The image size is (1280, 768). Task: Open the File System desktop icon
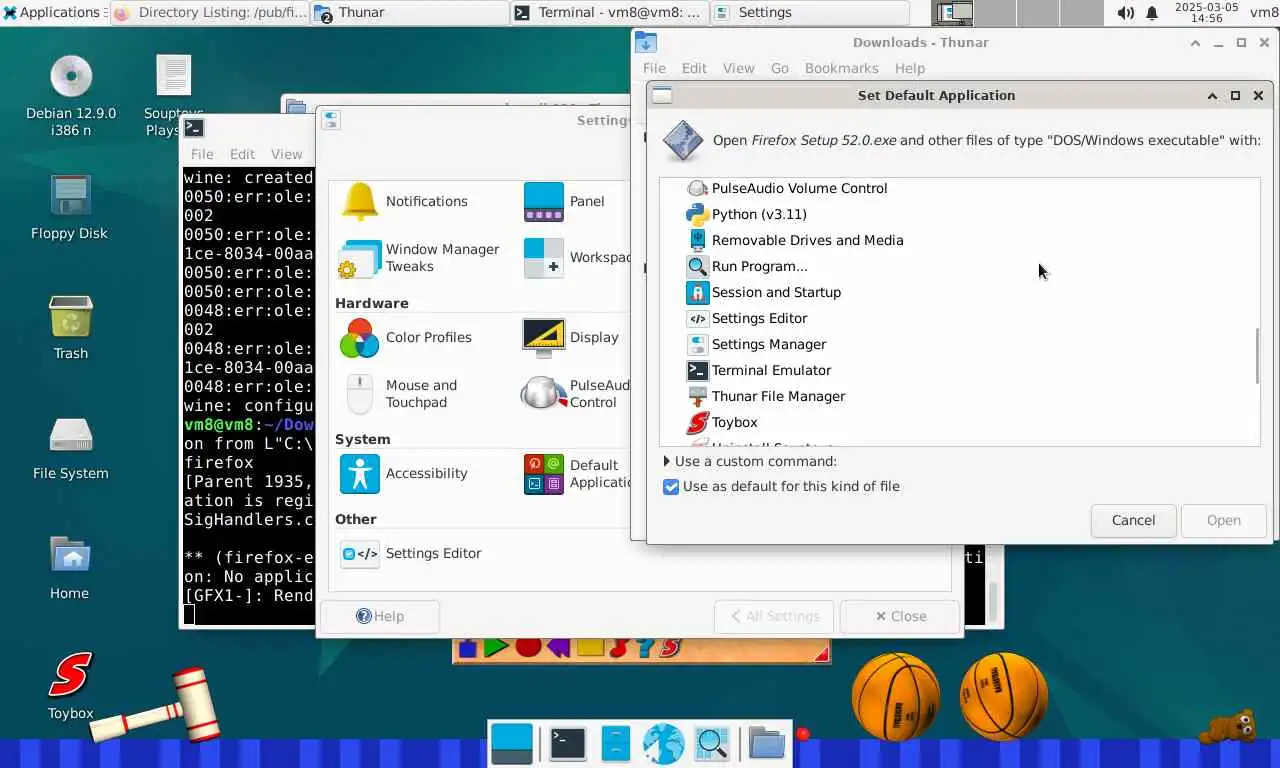71,435
